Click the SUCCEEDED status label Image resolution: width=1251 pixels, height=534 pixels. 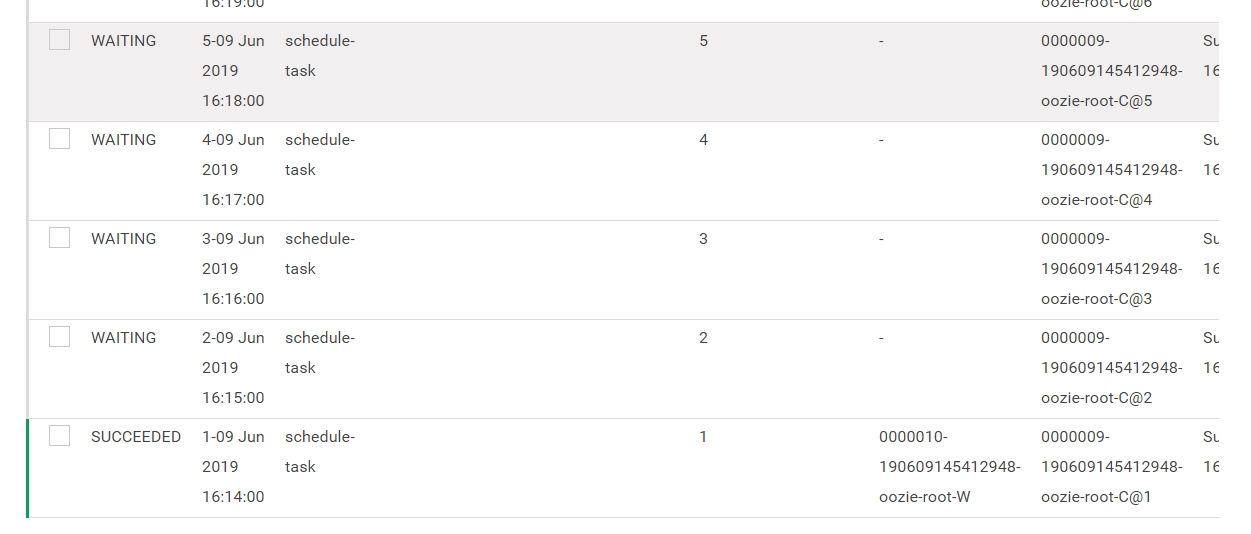coord(136,437)
